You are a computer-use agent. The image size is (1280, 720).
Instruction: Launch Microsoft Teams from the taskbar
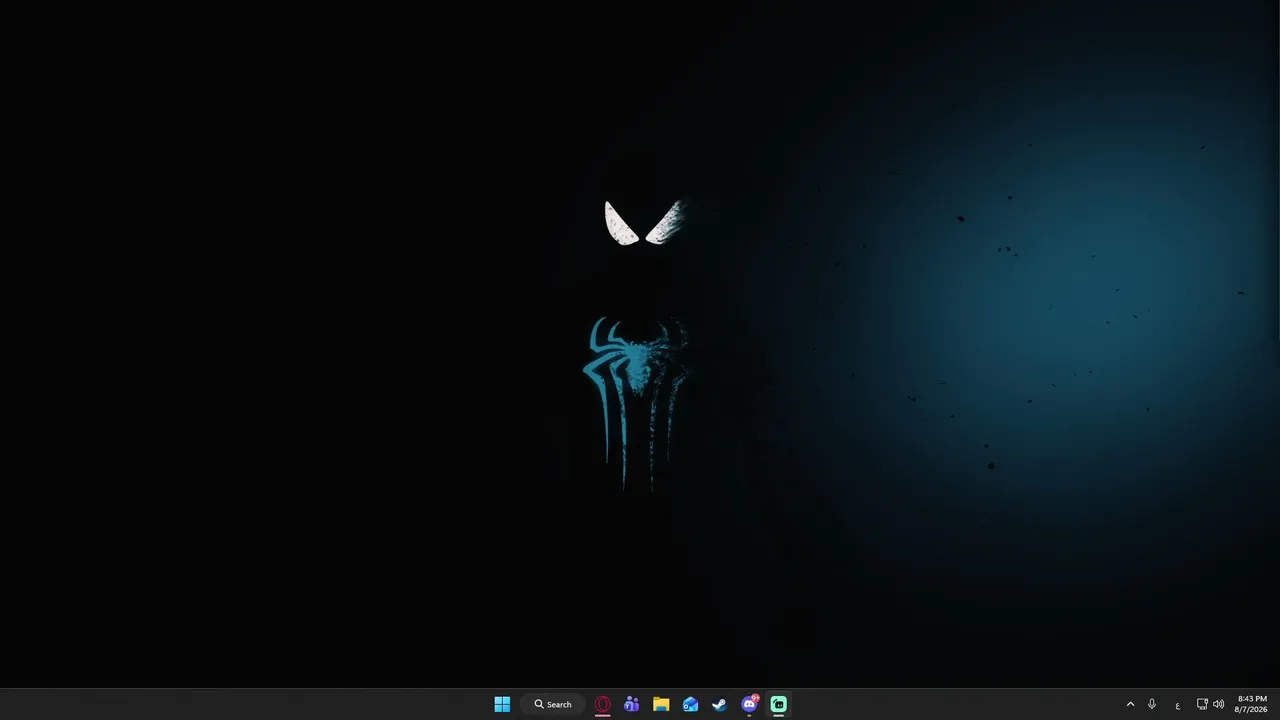coord(631,704)
